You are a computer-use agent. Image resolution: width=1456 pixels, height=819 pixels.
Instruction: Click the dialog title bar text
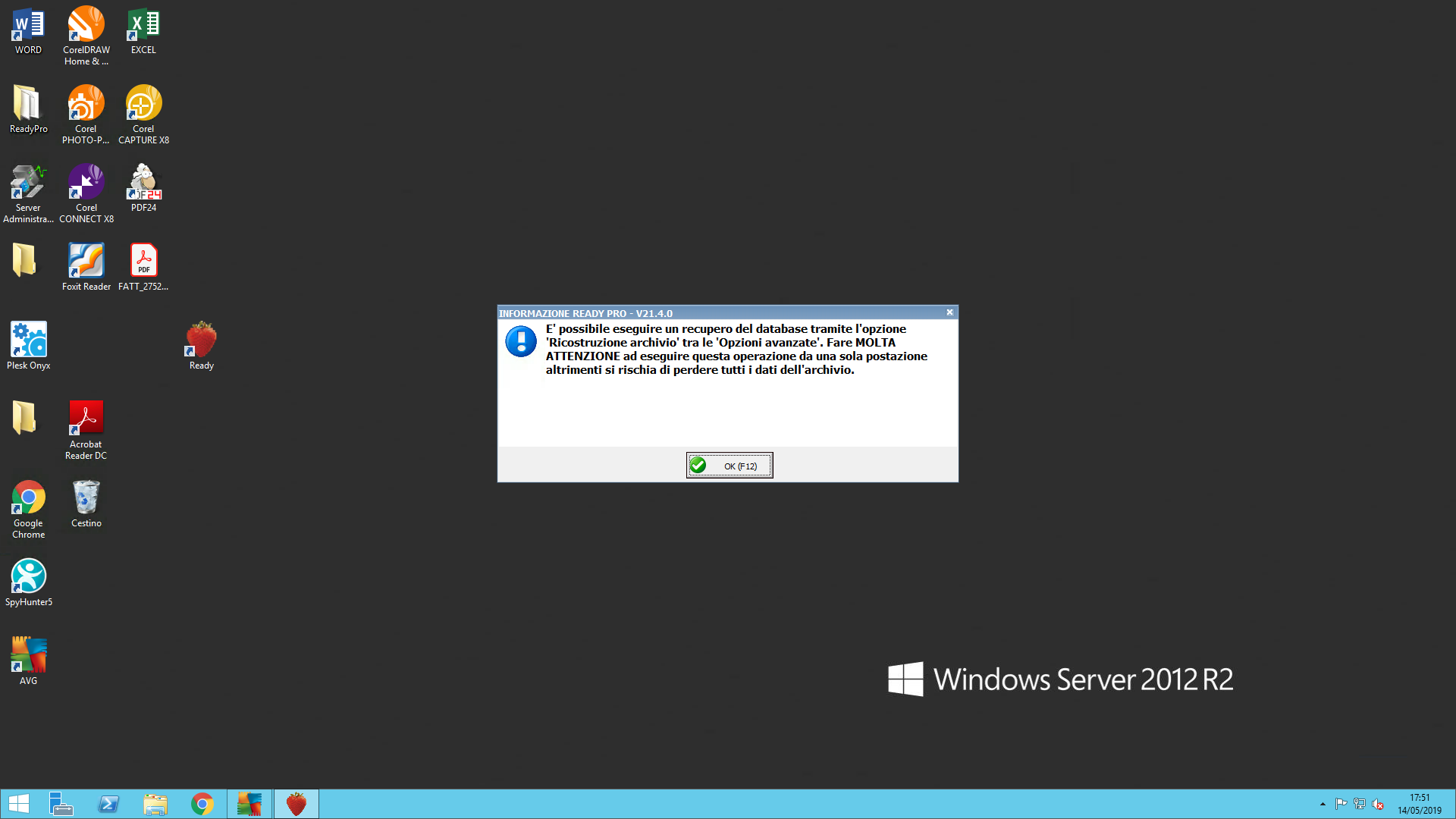585,313
